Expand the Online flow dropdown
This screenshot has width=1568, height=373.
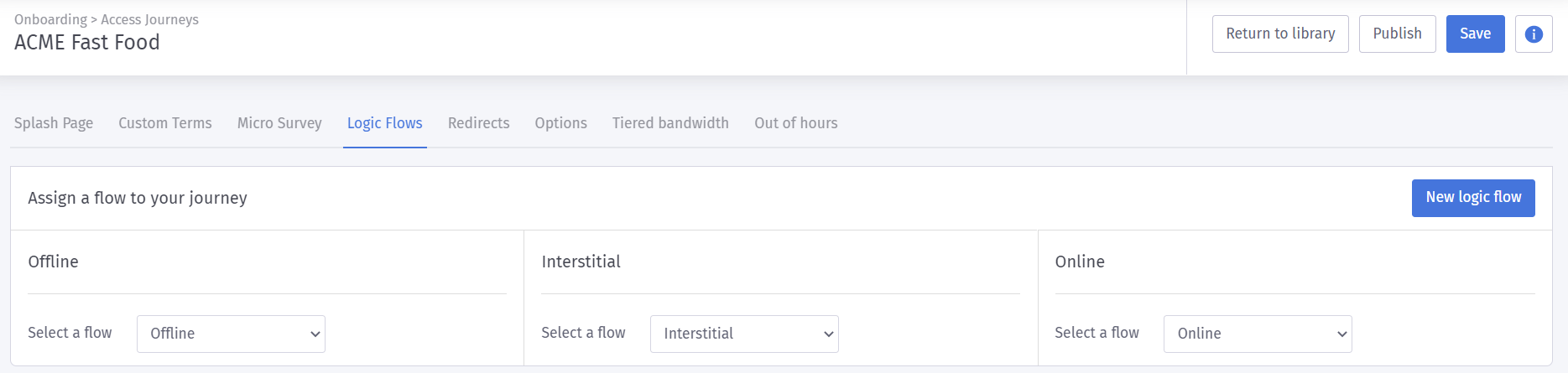[1258, 334]
